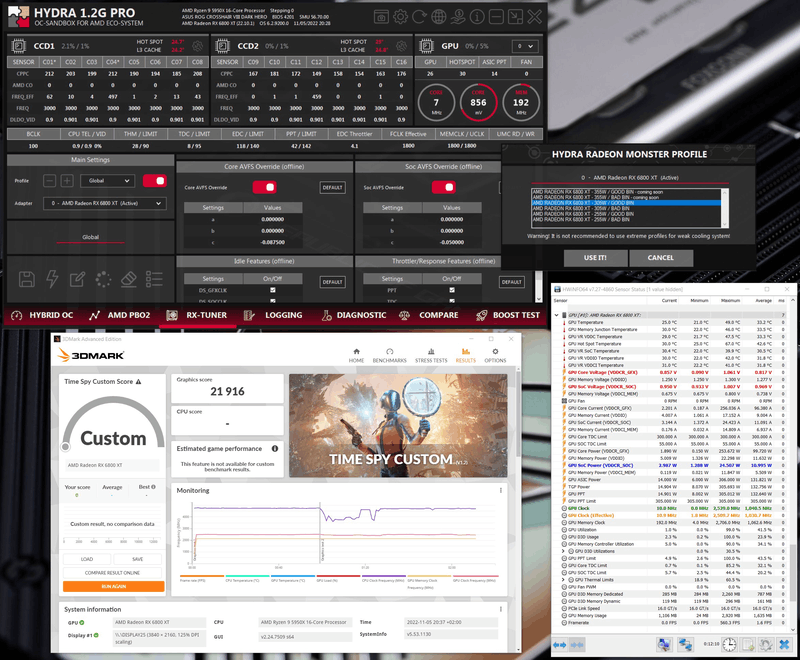Open the GPU index dropdown showing 0
Screen dimensions: 800x660
click(x=525, y=46)
